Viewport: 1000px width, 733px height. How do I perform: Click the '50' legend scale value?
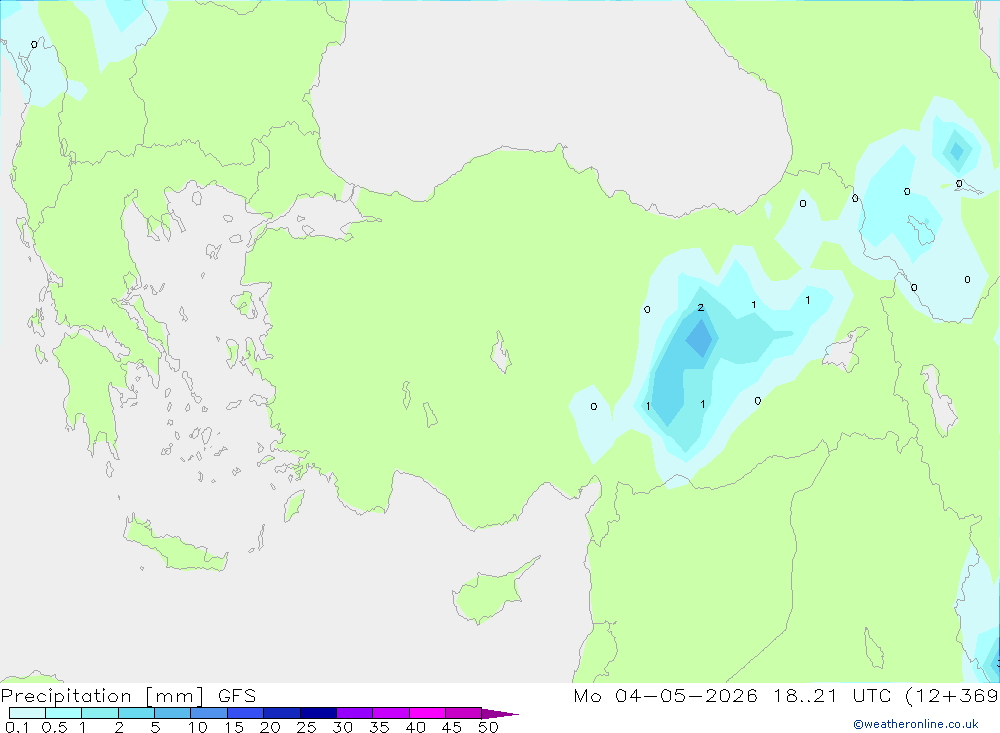tap(488, 727)
